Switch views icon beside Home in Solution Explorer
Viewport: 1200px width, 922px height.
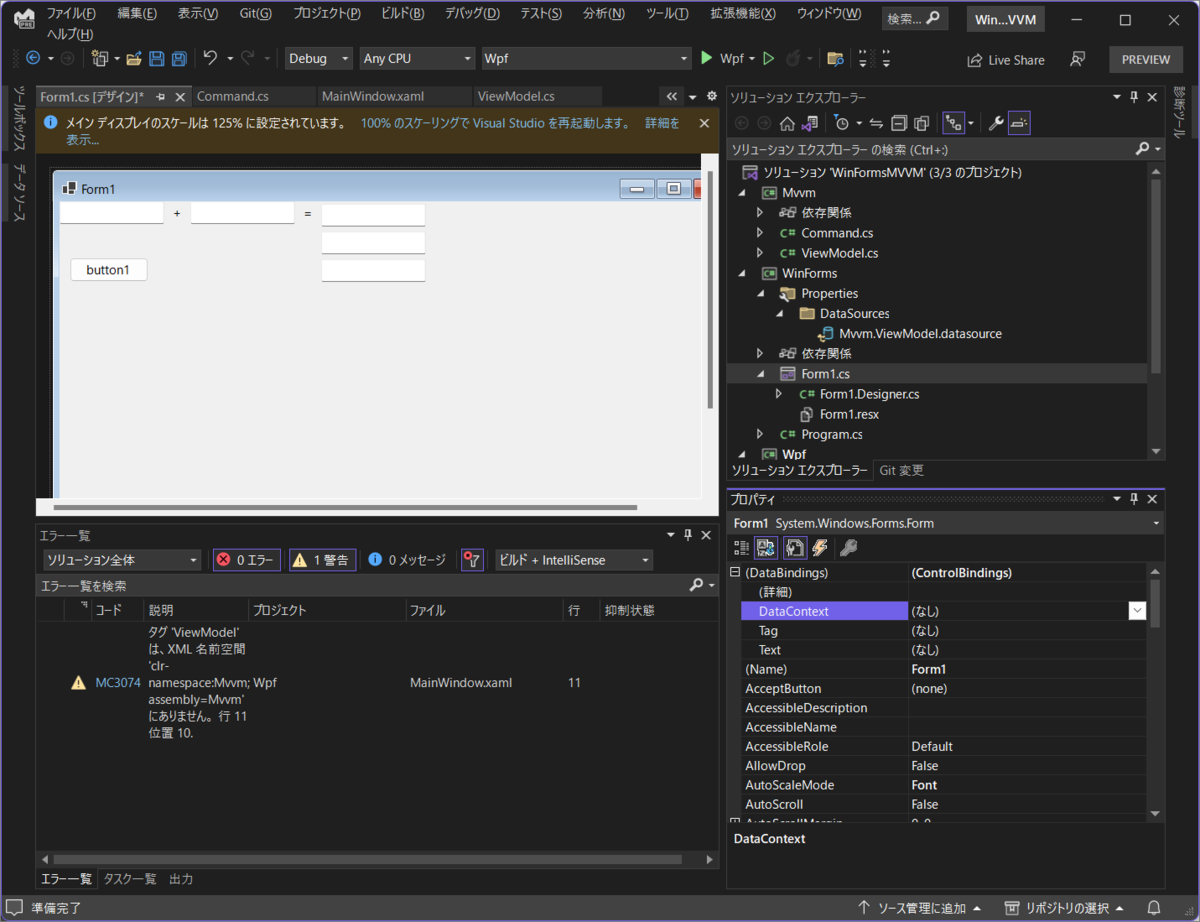tap(810, 123)
